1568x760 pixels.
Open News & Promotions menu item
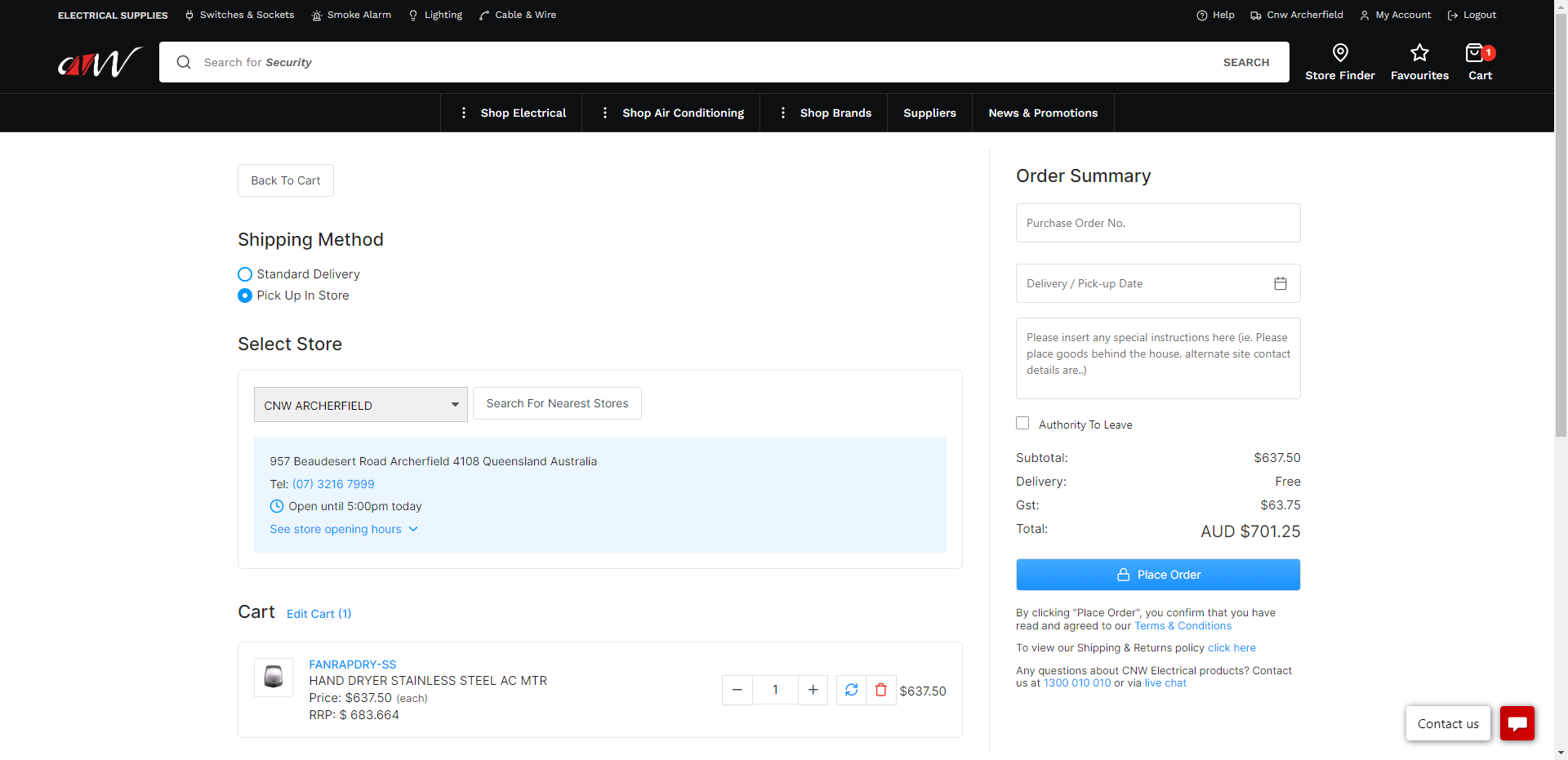(x=1043, y=113)
